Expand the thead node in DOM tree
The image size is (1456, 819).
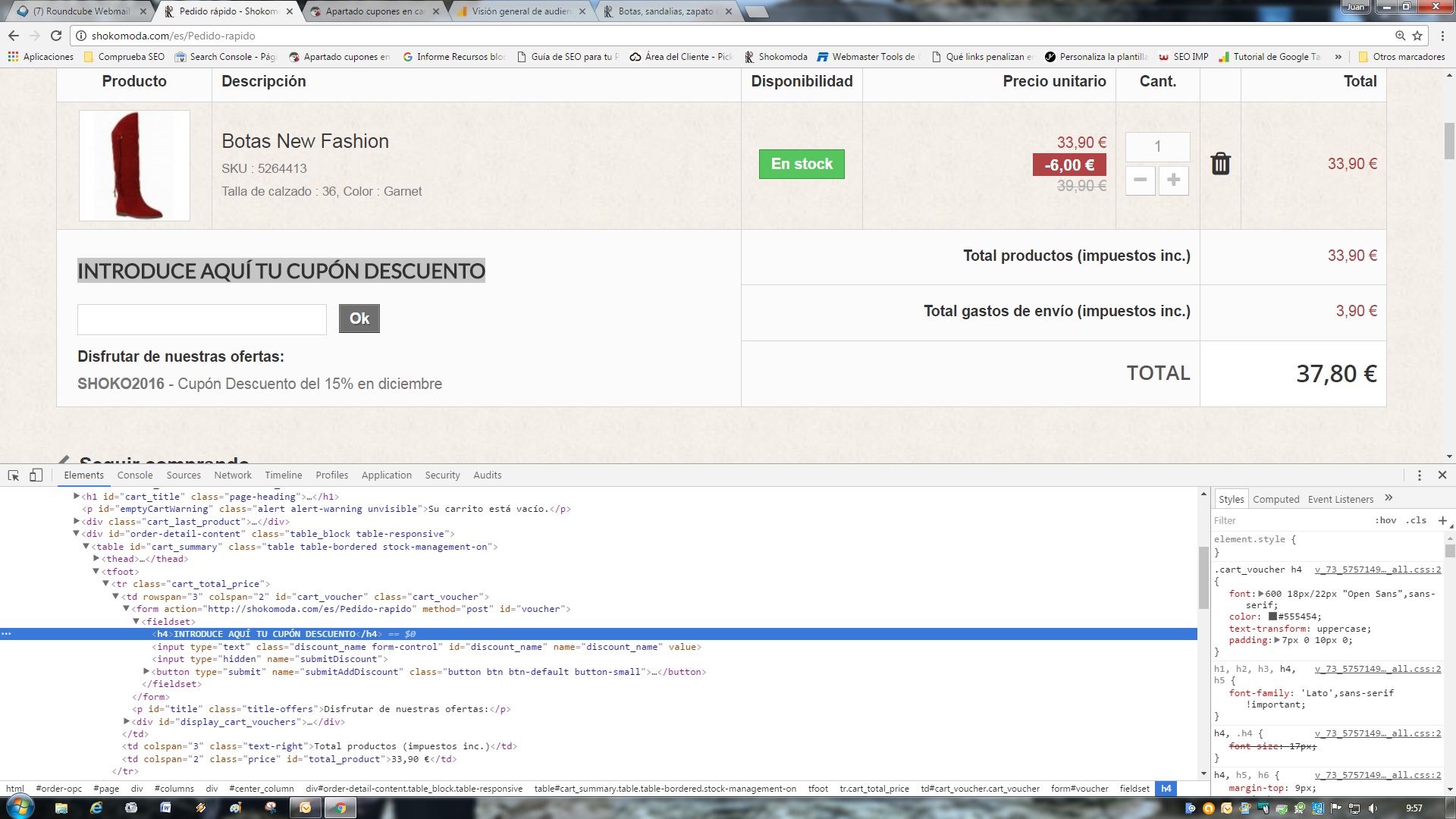click(96, 559)
